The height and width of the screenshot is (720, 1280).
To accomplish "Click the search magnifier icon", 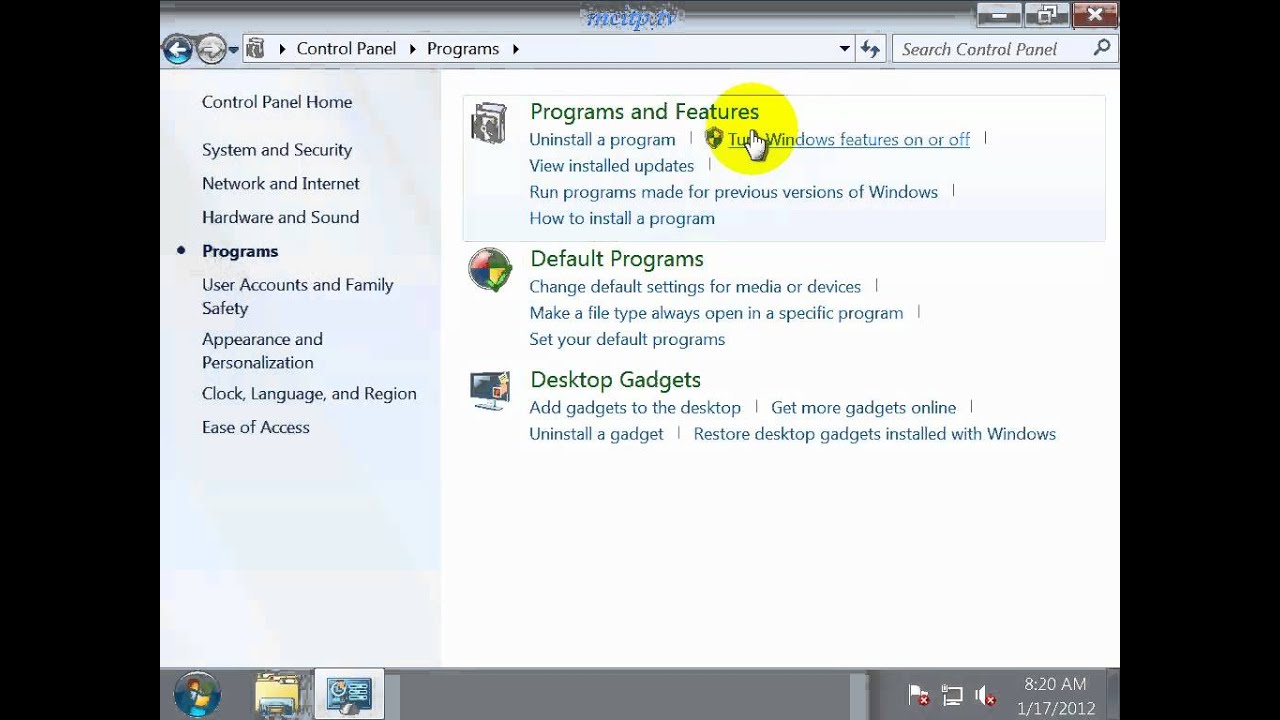I will (x=1102, y=47).
